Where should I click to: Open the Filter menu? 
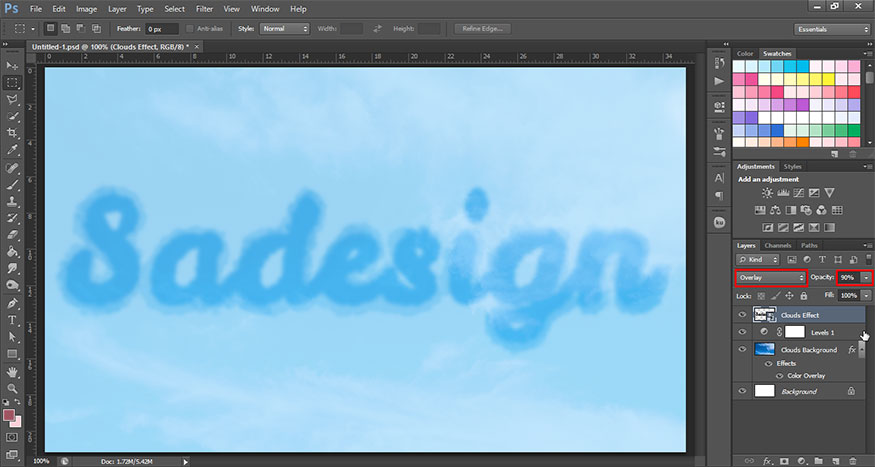click(204, 9)
